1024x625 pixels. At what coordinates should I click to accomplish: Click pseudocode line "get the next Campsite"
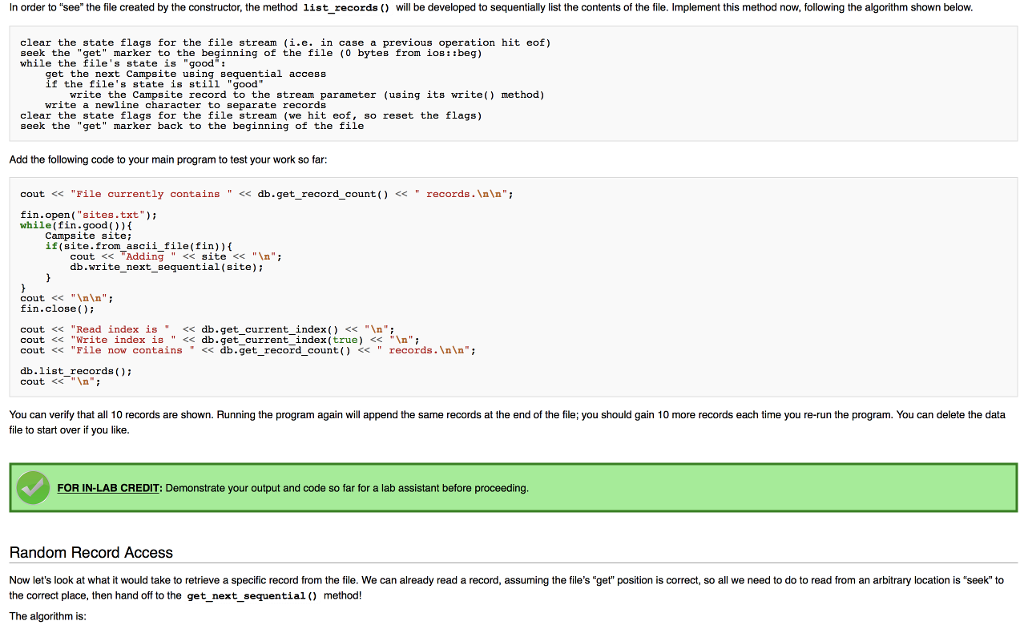click(185, 74)
